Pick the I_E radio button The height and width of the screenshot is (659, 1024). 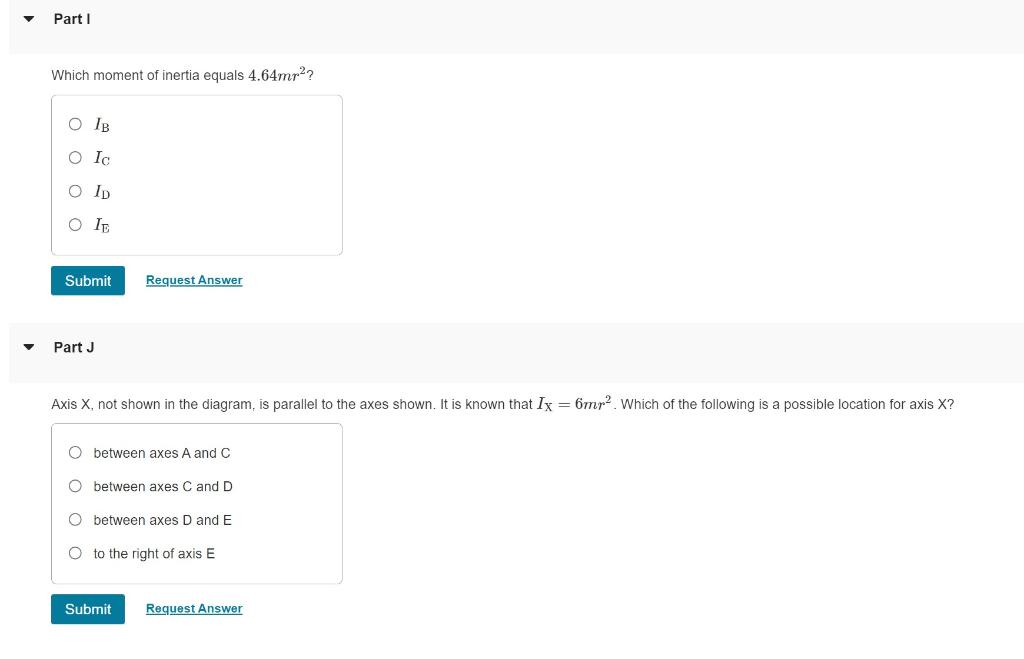click(x=75, y=224)
